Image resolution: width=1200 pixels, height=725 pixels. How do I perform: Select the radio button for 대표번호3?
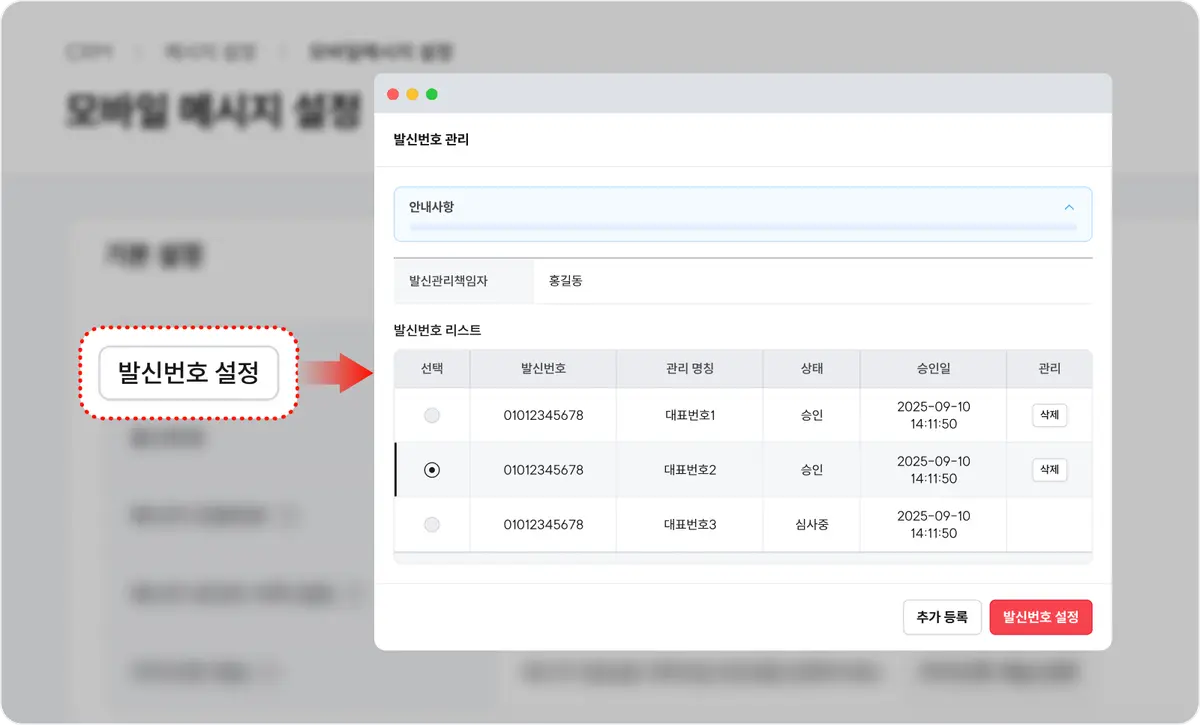[x=432, y=524]
